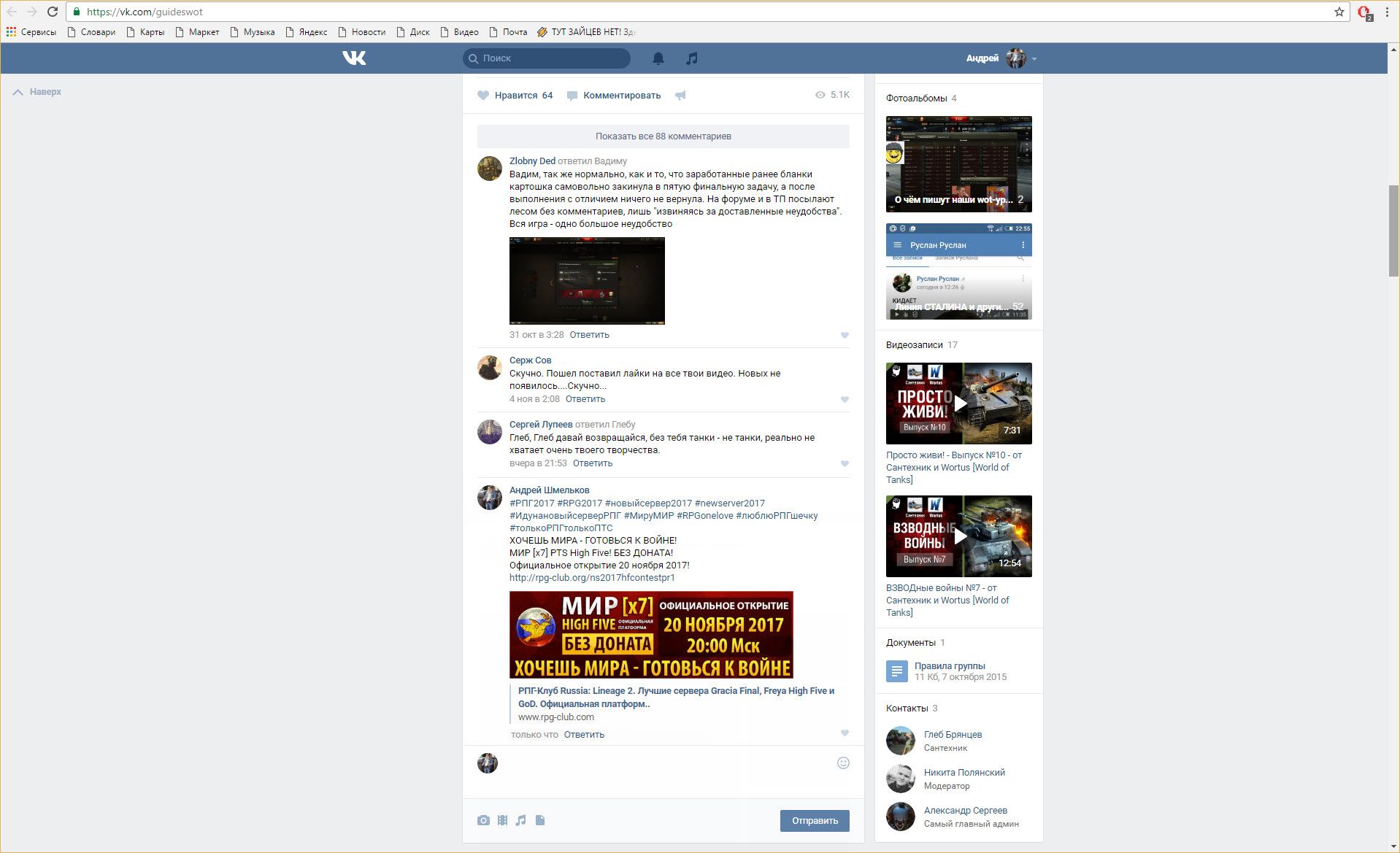Like Серж Сов's comment
The height and width of the screenshot is (853, 1400).
coord(845,399)
